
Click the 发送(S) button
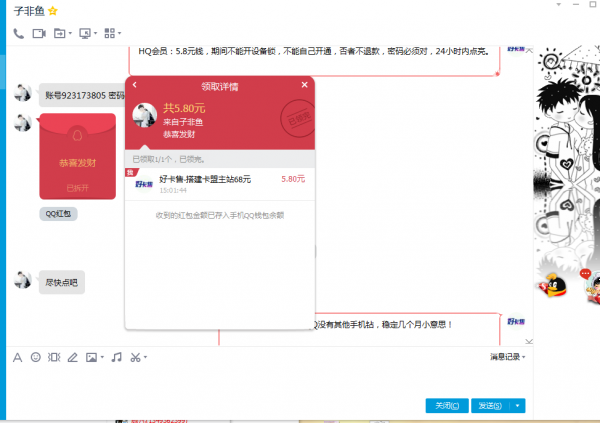pyautogui.click(x=490, y=405)
